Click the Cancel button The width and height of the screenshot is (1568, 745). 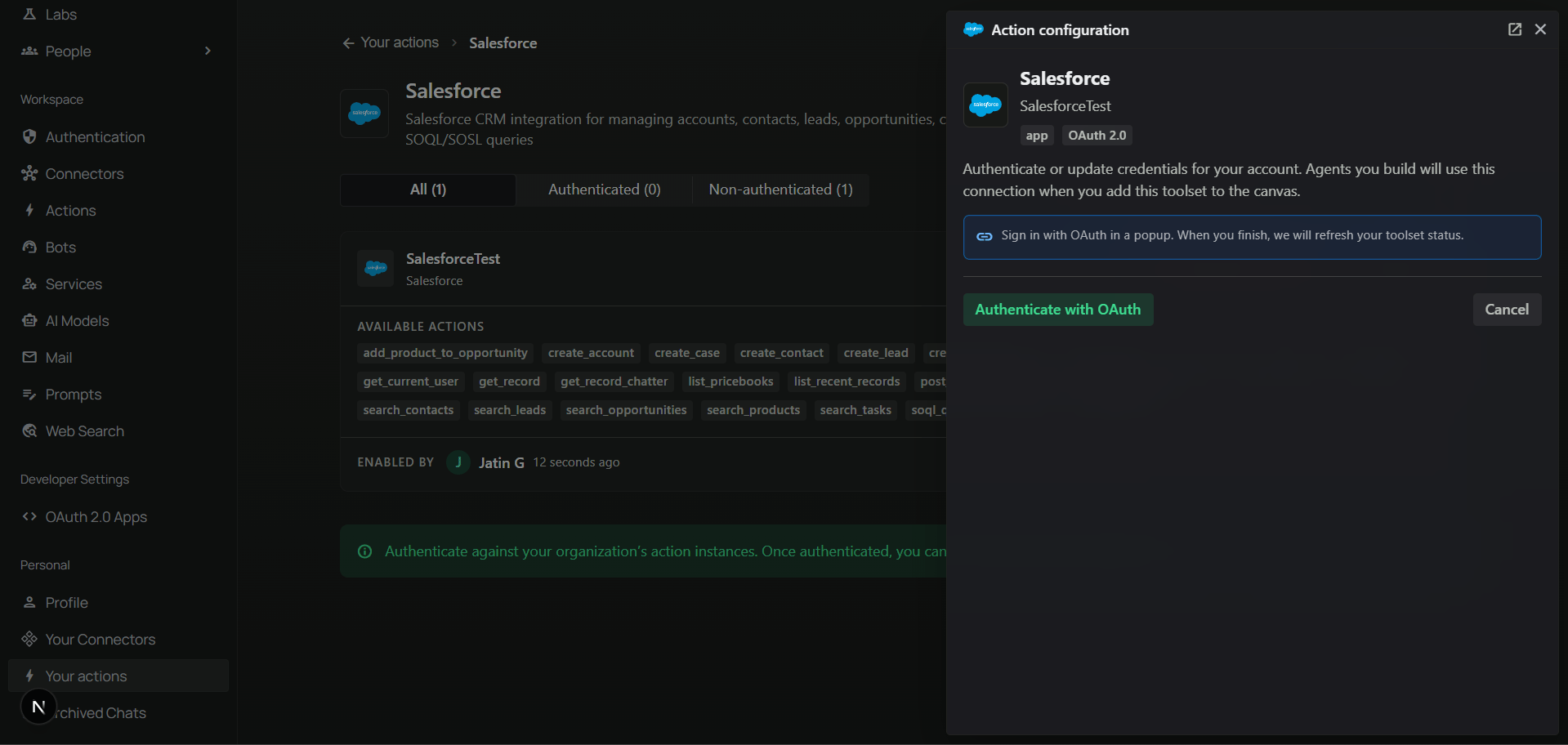tap(1507, 310)
